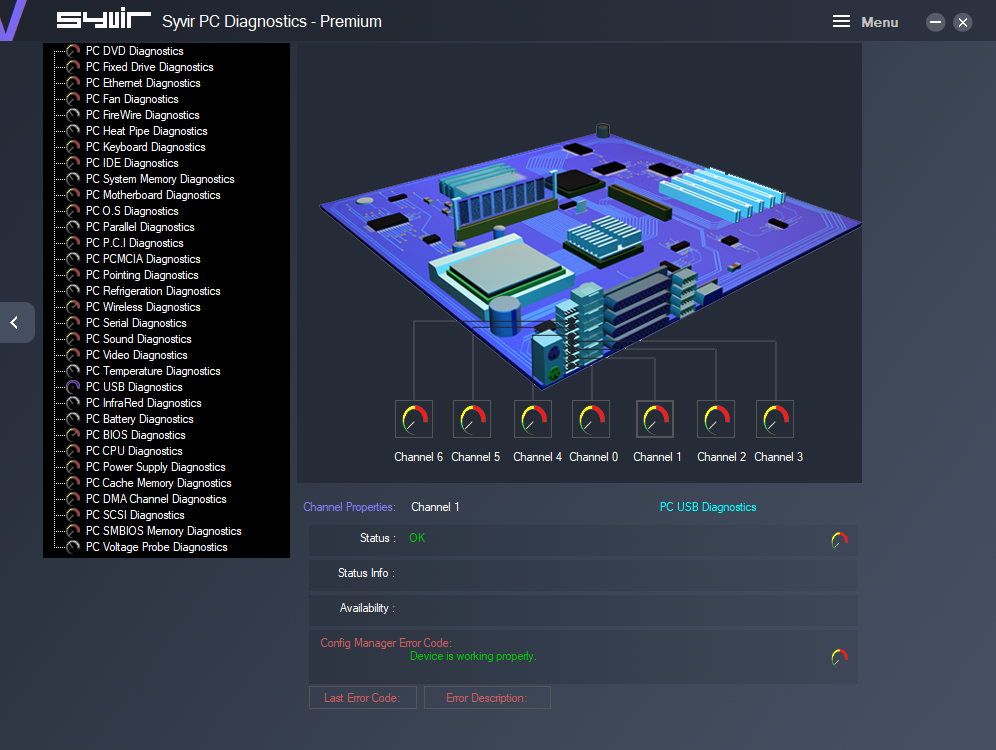996x750 pixels.
Task: Click gauge icon beside PC DVD Diagnostics
Action: point(74,51)
